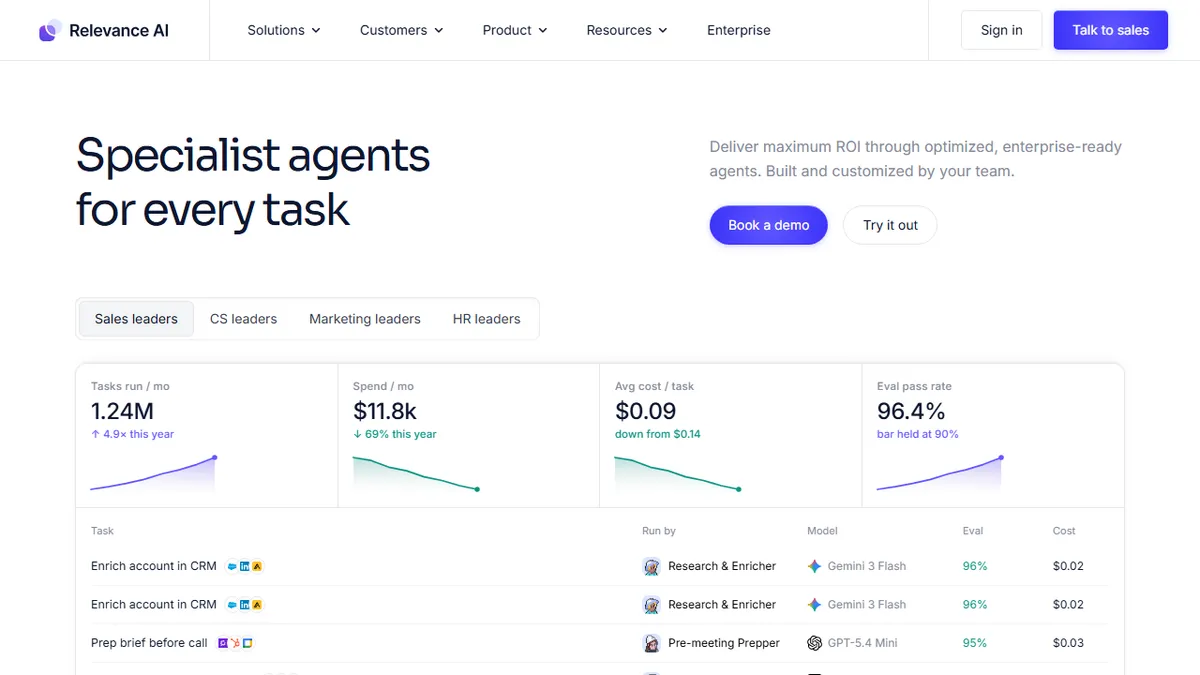Expand the Resources dropdown menu
The height and width of the screenshot is (675, 1200).
pyautogui.click(x=627, y=30)
